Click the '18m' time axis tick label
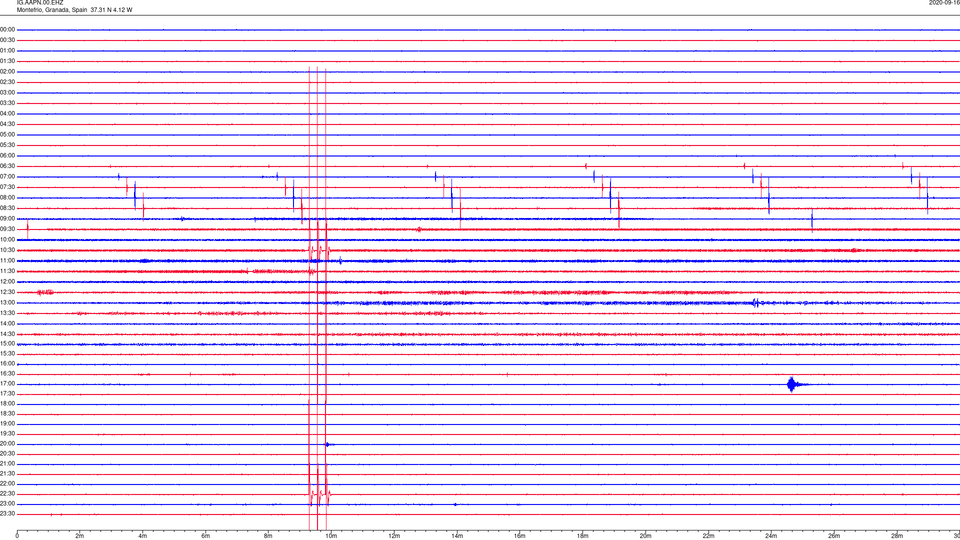This screenshot has width=960, height=540. [x=583, y=536]
